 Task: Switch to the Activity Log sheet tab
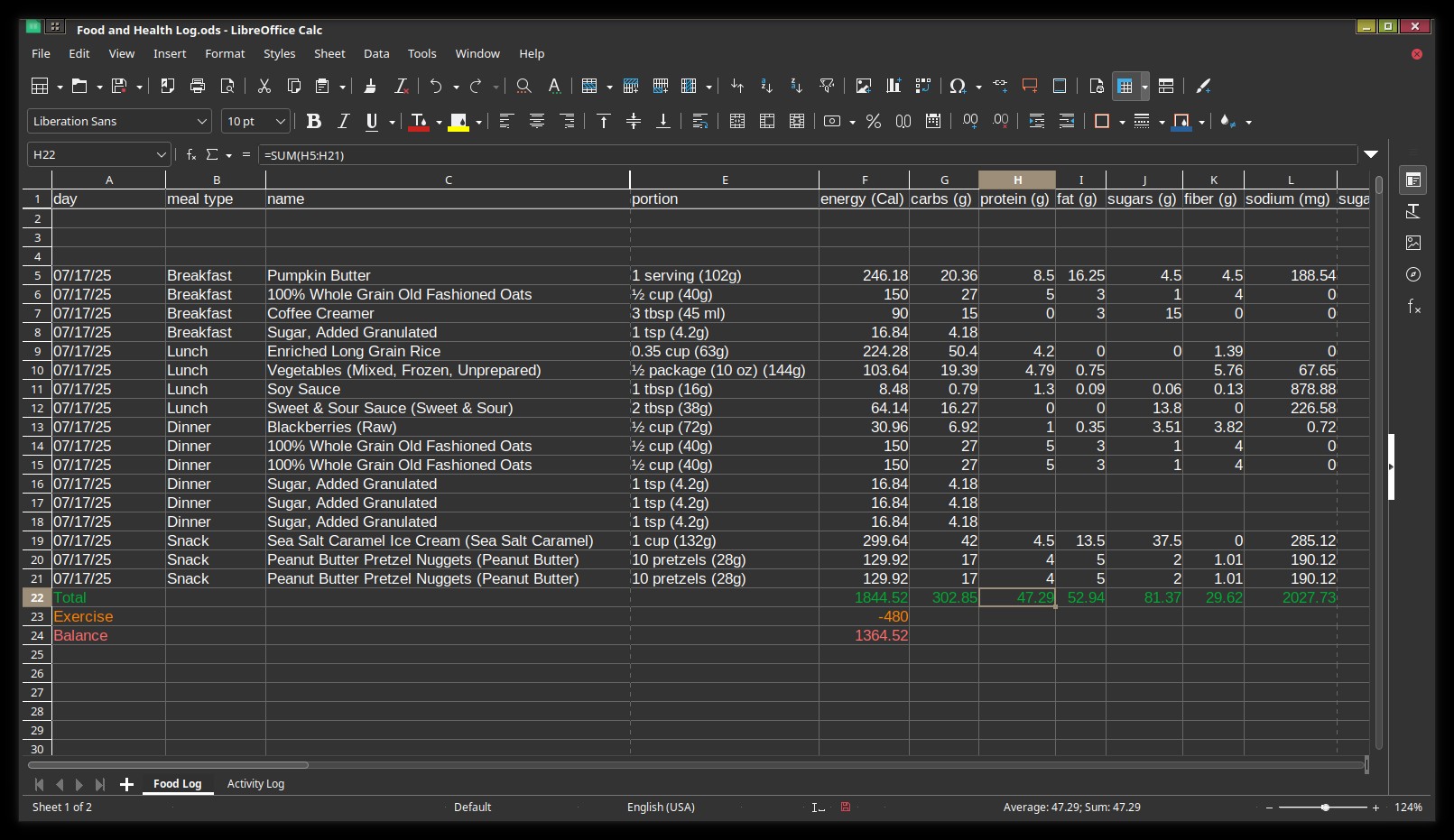tap(255, 784)
